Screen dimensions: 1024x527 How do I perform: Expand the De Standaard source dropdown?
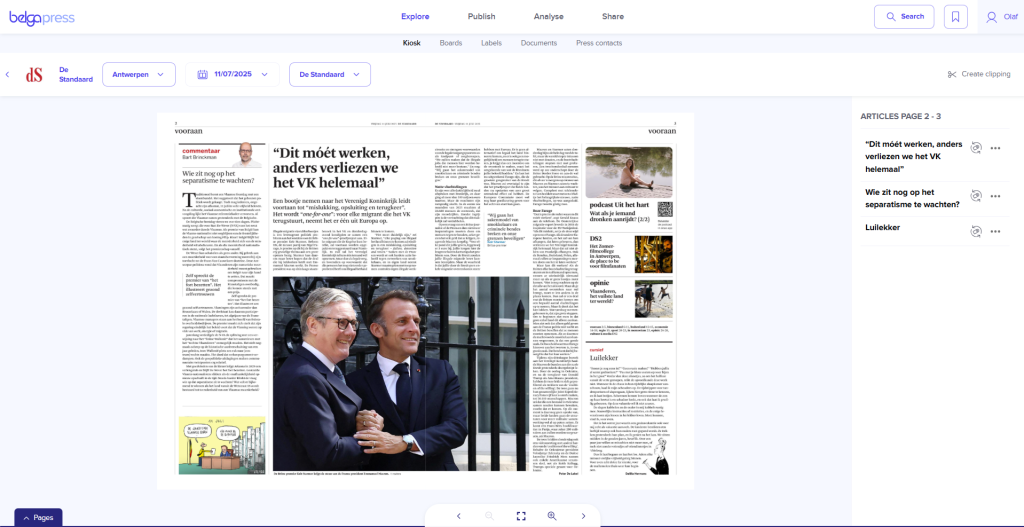329,74
